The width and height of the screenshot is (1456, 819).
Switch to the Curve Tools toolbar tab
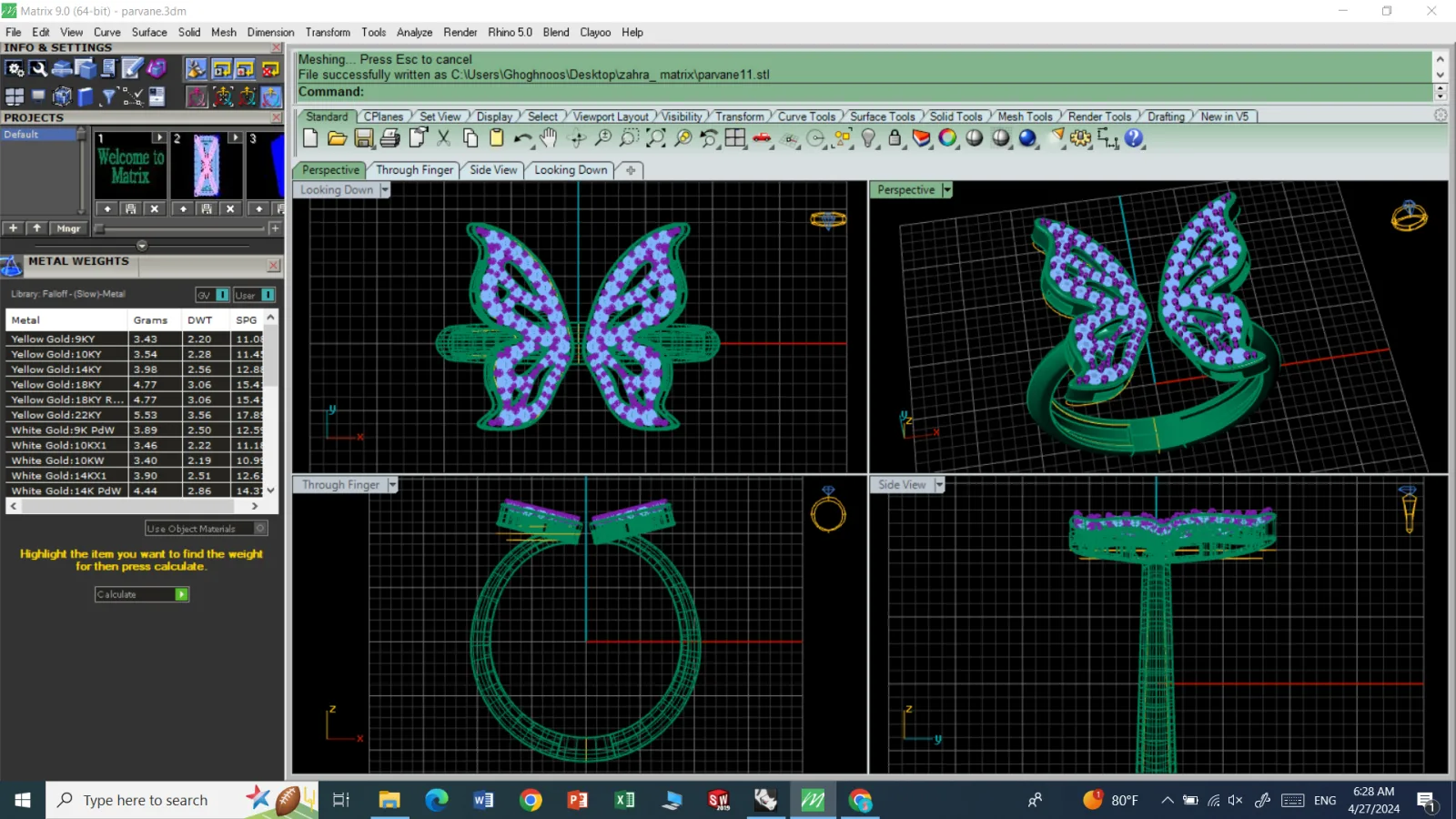(806, 116)
